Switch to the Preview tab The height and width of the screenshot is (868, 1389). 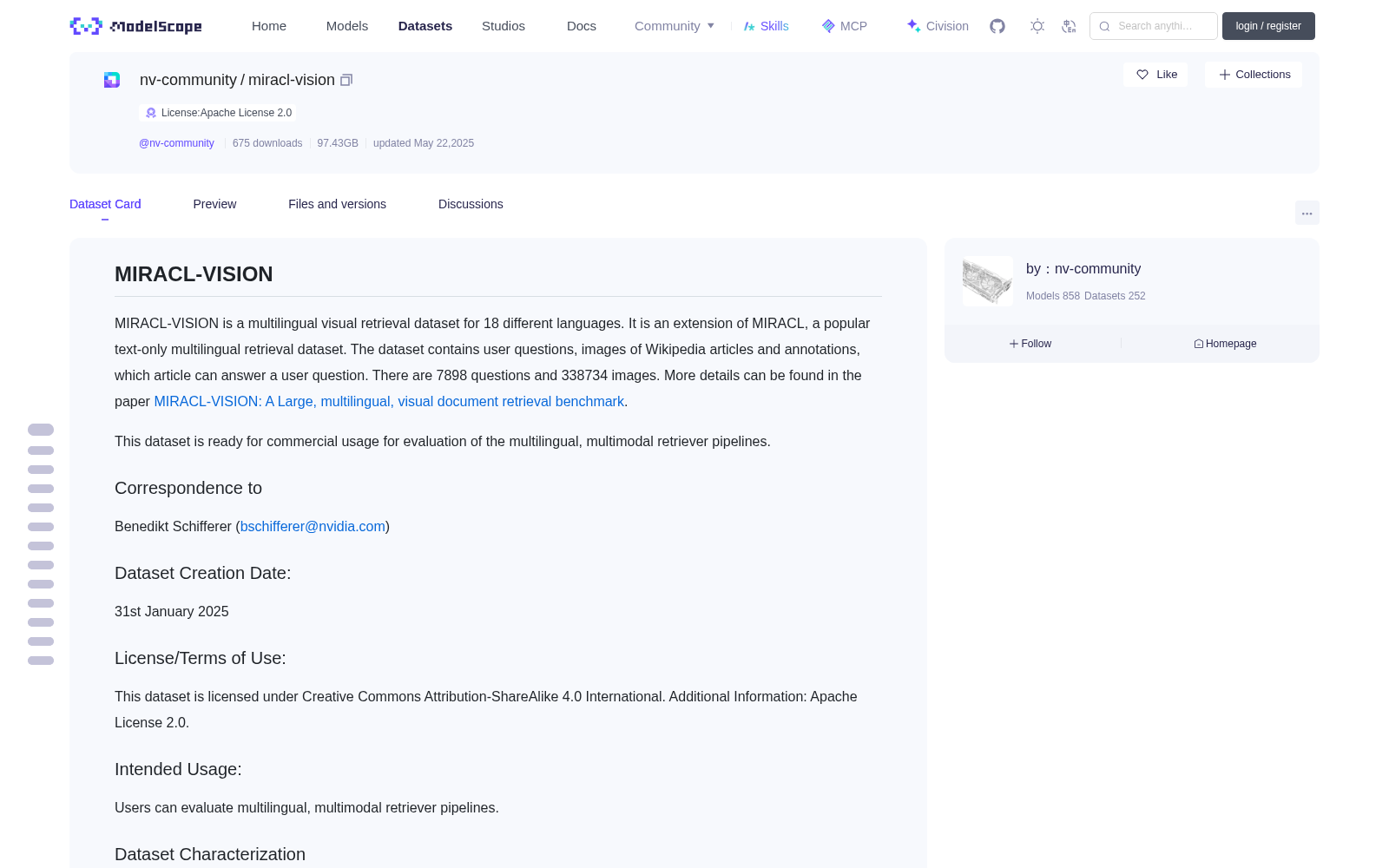(214, 204)
